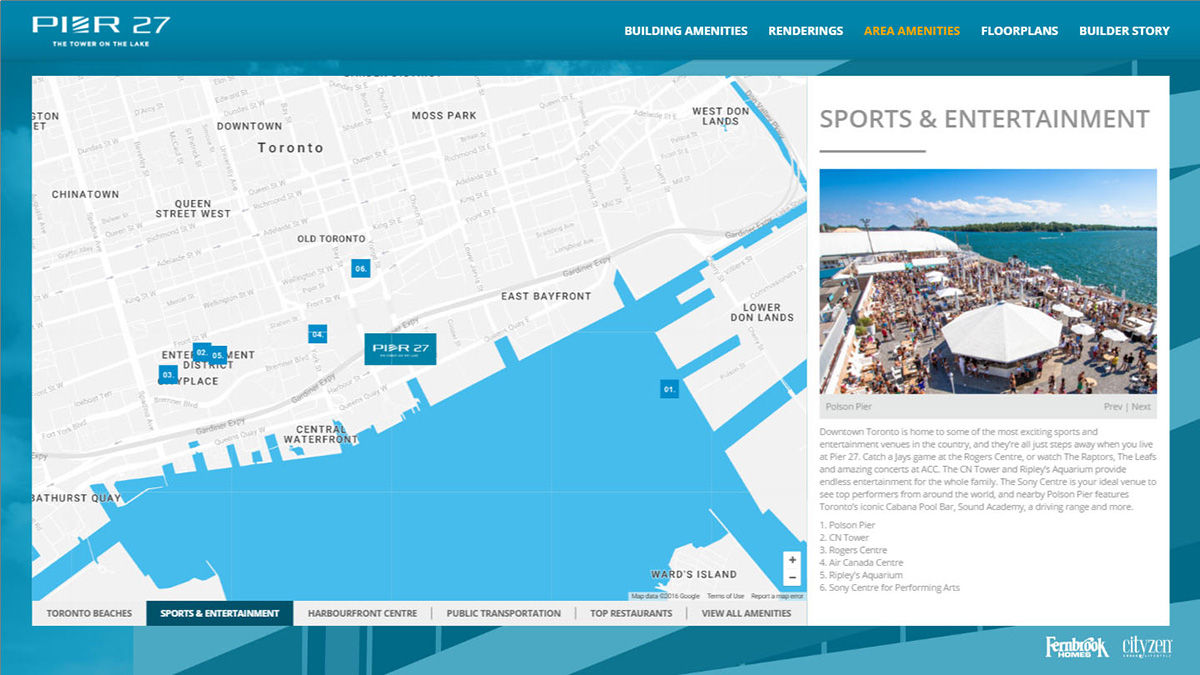Click '1. Polson Pier' in the list
1200x675 pixels.
[x=847, y=525]
